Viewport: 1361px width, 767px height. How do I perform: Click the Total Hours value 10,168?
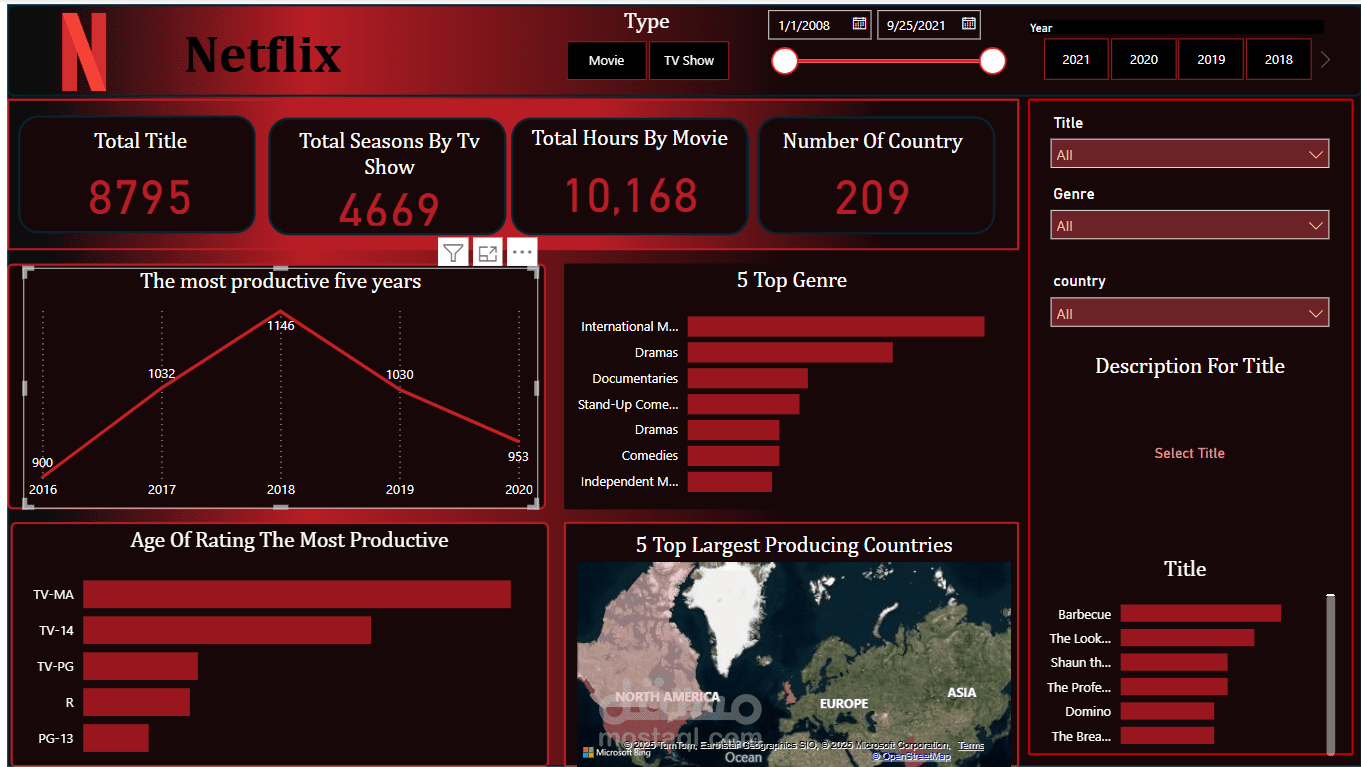coord(631,195)
